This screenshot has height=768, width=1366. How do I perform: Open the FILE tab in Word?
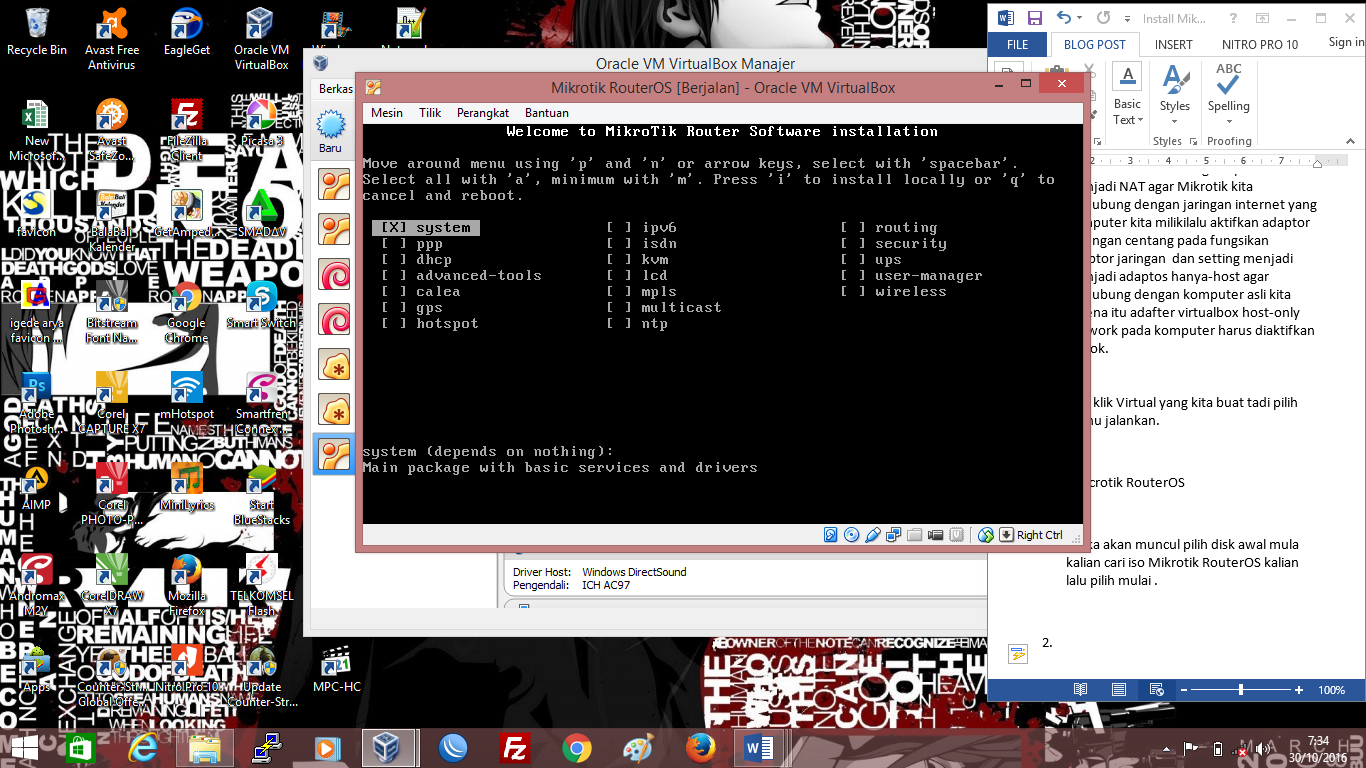[x=1018, y=44]
